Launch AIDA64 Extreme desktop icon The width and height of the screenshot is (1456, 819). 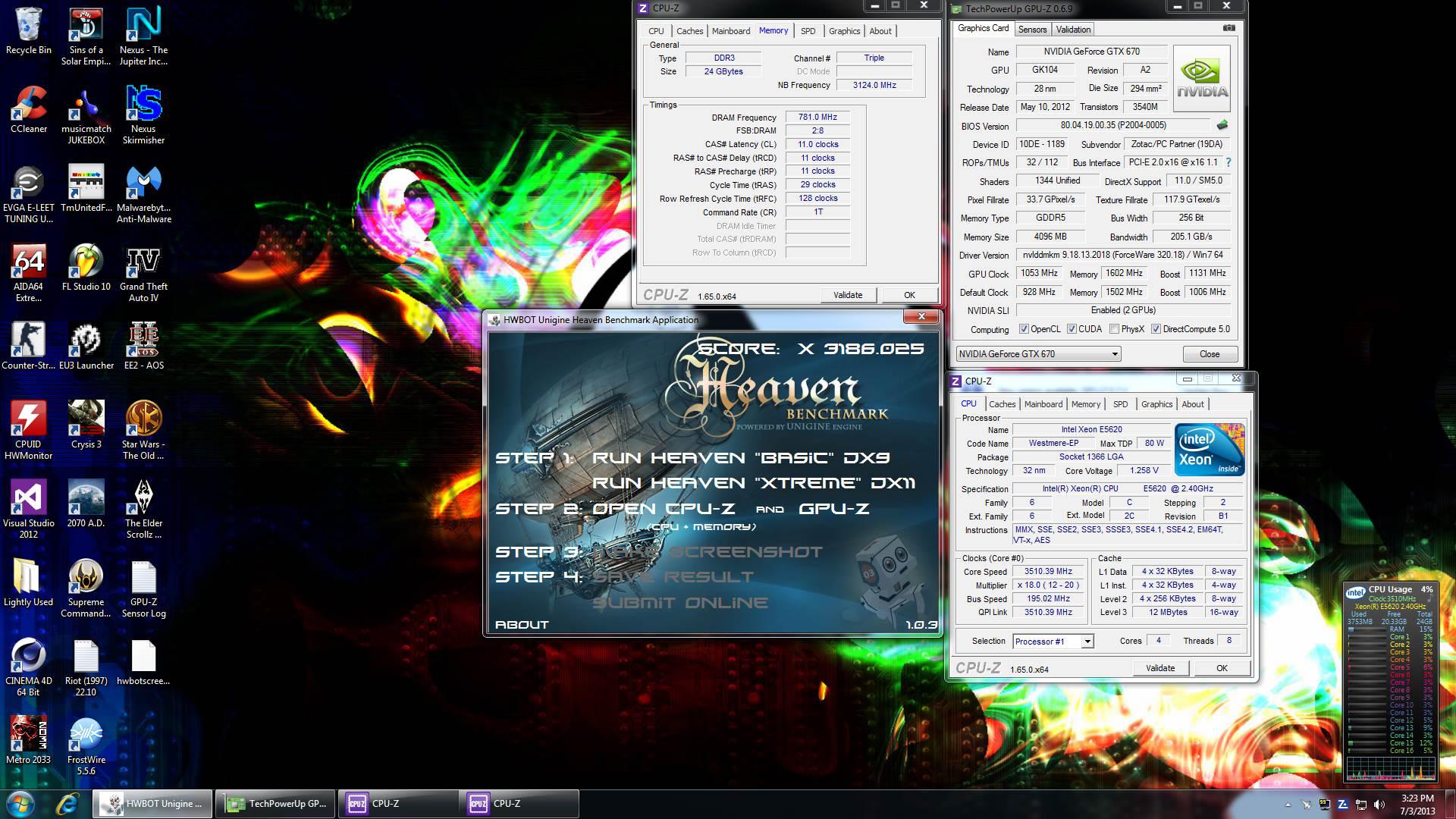29,273
